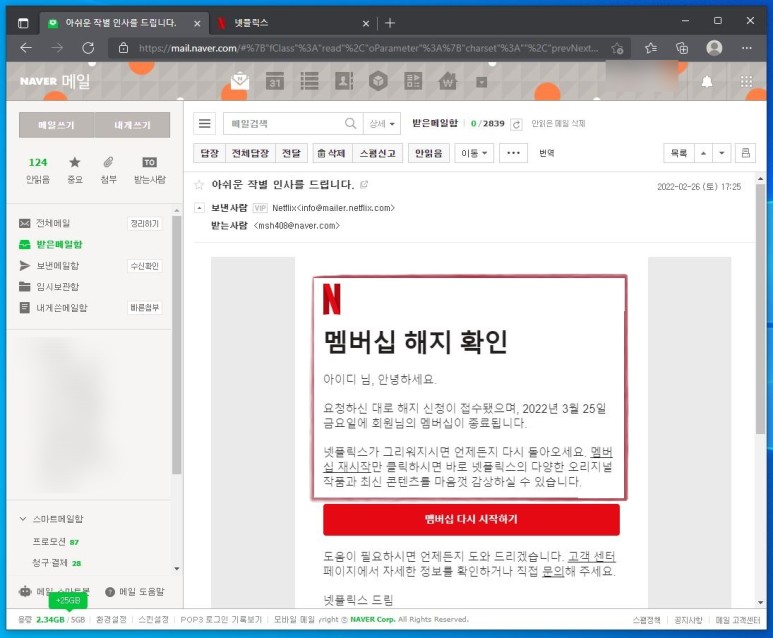Image resolution: width=773 pixels, height=638 pixels.
Task: Click the 삭제 delete button
Action: [x=331, y=153]
